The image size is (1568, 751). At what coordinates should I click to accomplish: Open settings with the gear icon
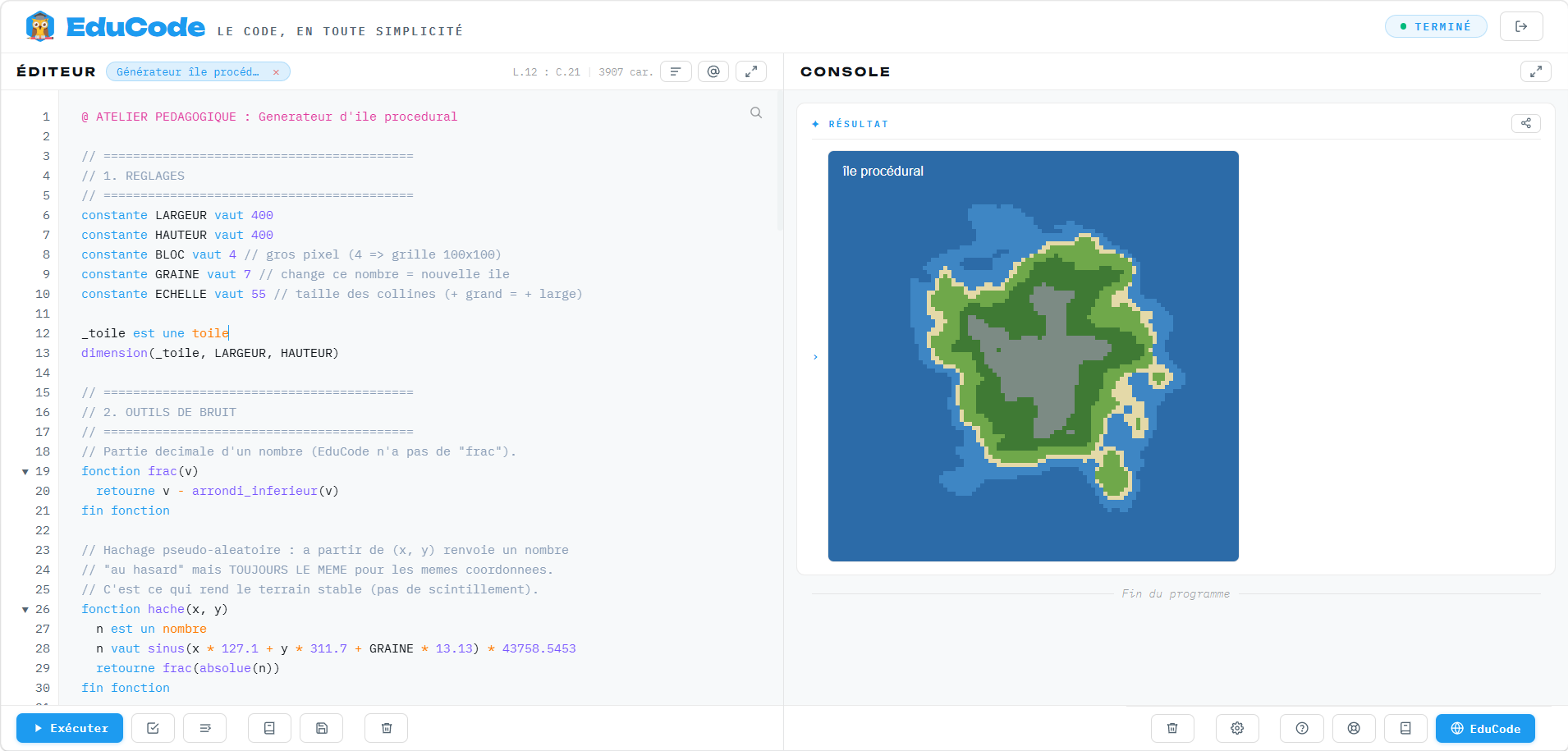(1237, 728)
